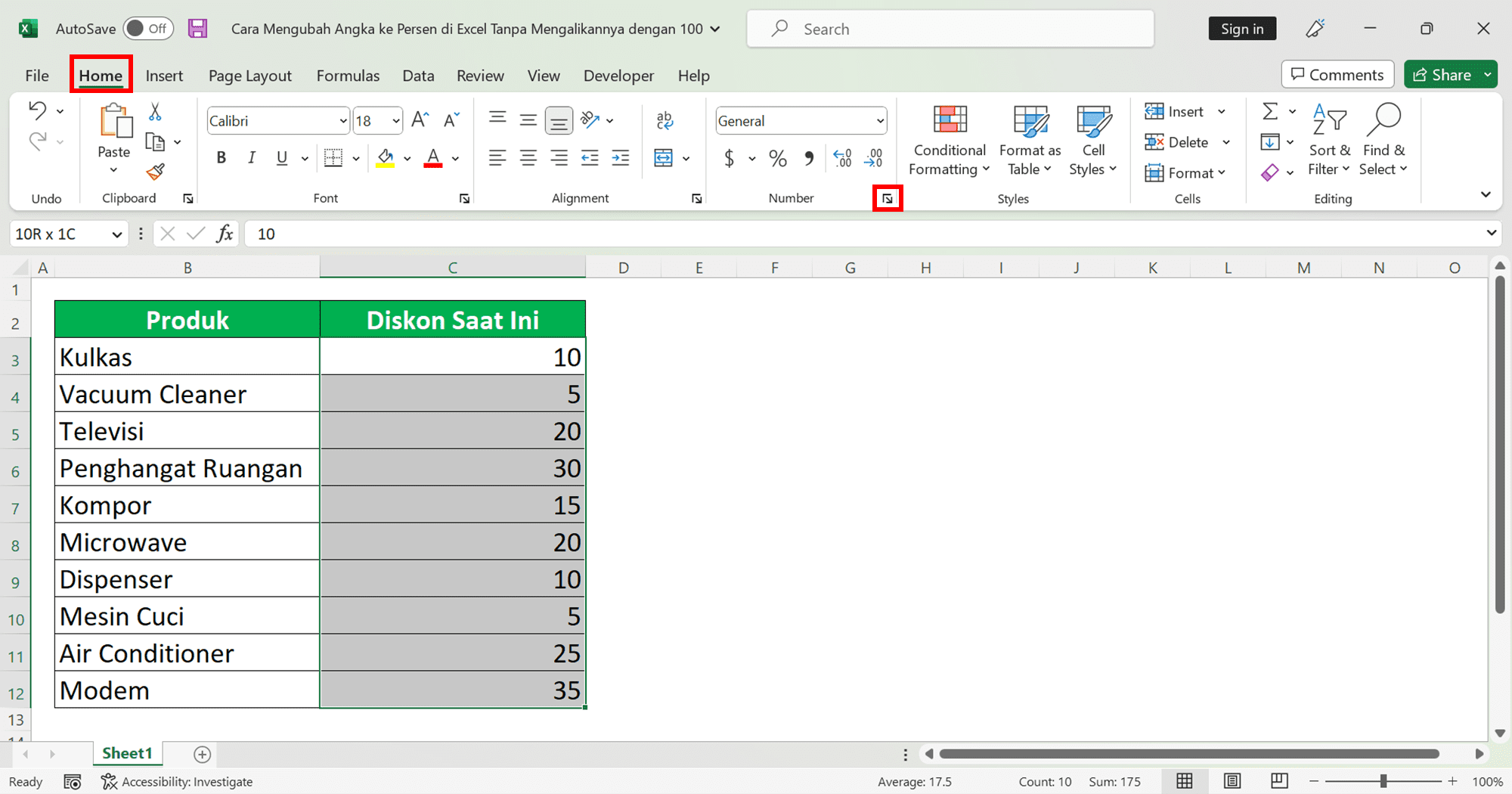Open the File menu
The image size is (1512, 794).
point(37,76)
